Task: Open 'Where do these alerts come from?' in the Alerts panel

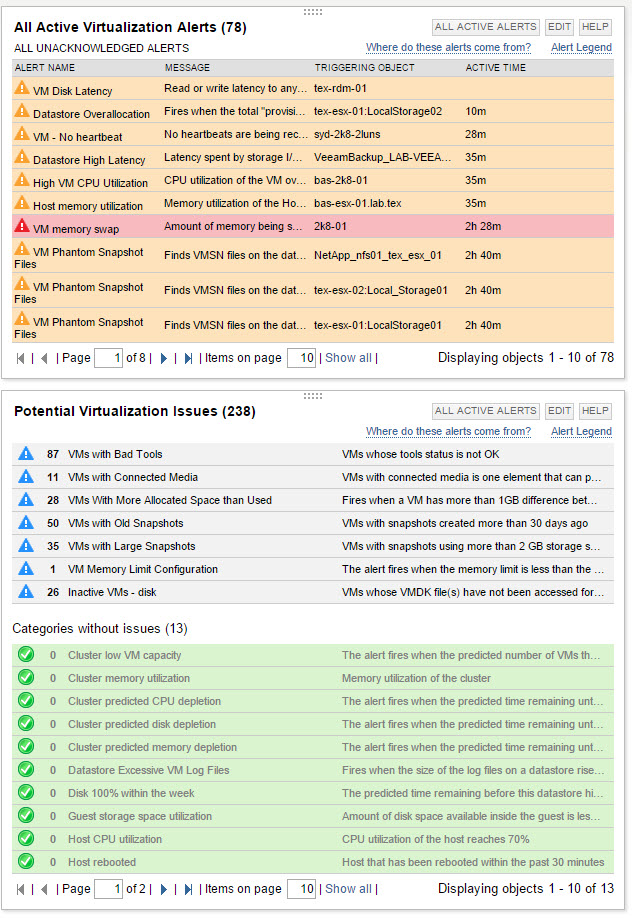Action: click(448, 47)
